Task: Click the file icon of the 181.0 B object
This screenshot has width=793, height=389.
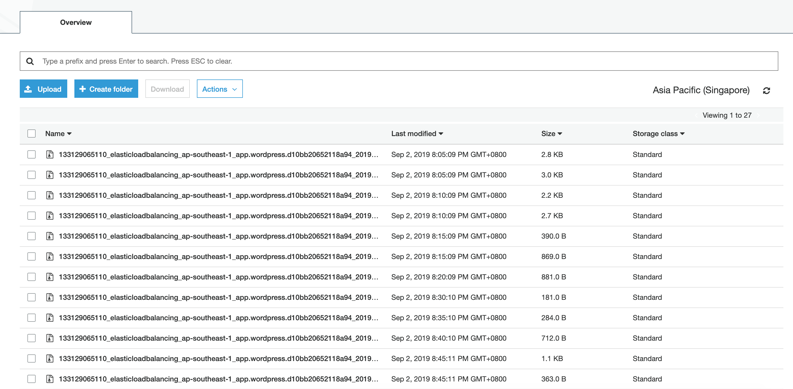Action: click(50, 297)
